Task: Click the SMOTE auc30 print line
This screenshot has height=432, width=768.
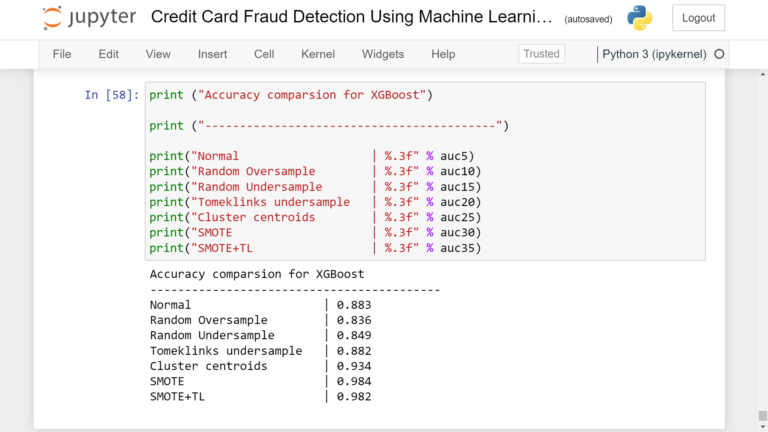Action: [x=315, y=233]
